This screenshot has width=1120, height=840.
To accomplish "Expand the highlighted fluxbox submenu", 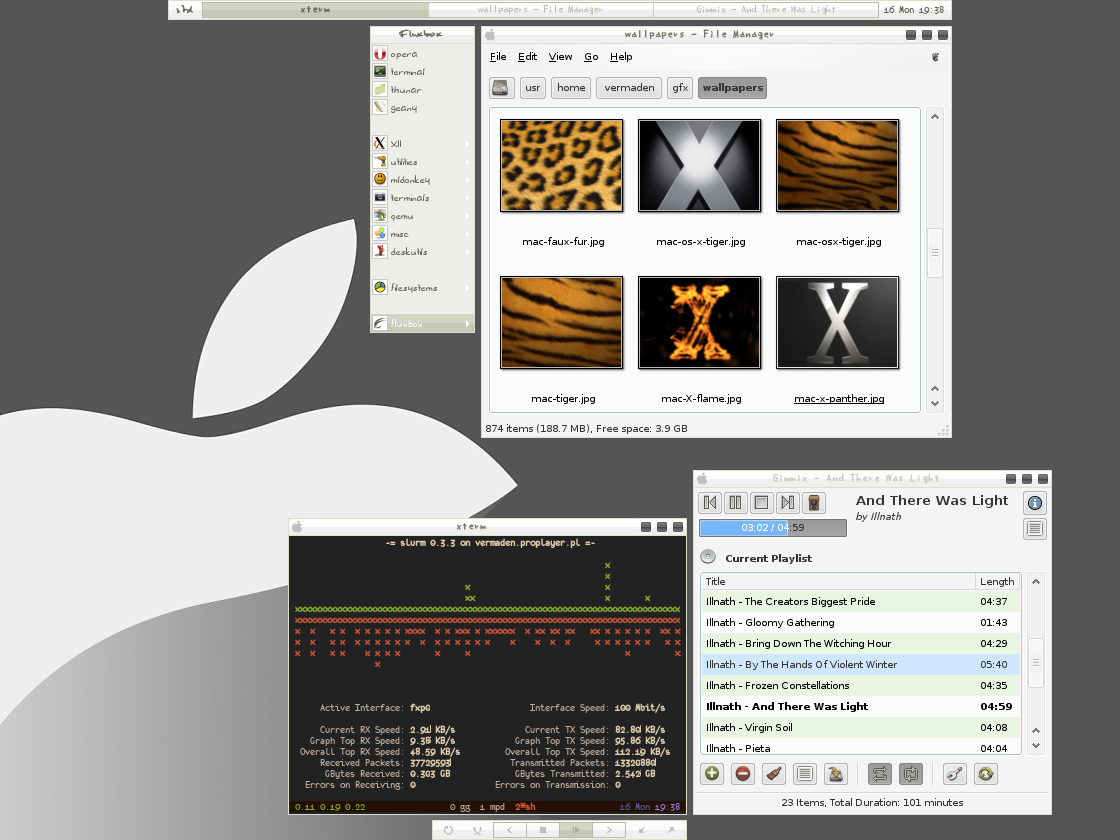I will (421, 324).
